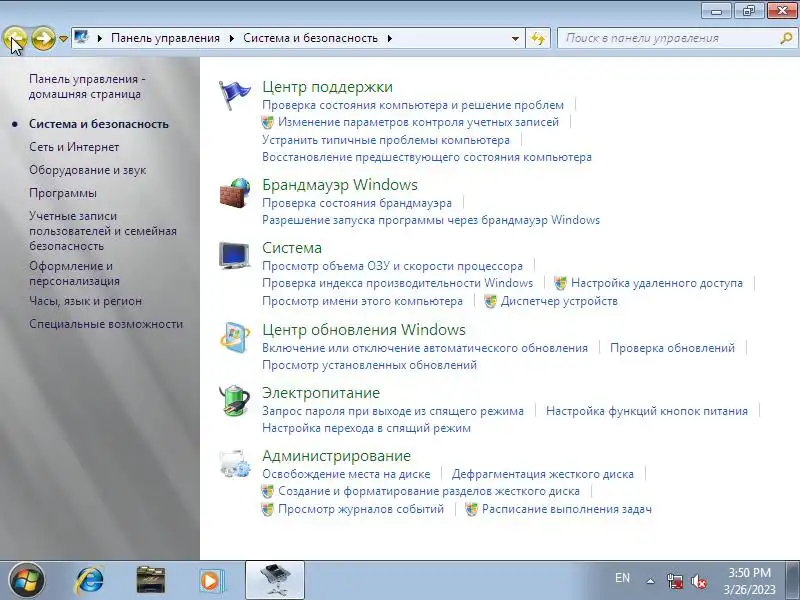Image resolution: width=800 pixels, height=600 pixels.
Task: Click the magnifier search icon
Action: pos(786,38)
